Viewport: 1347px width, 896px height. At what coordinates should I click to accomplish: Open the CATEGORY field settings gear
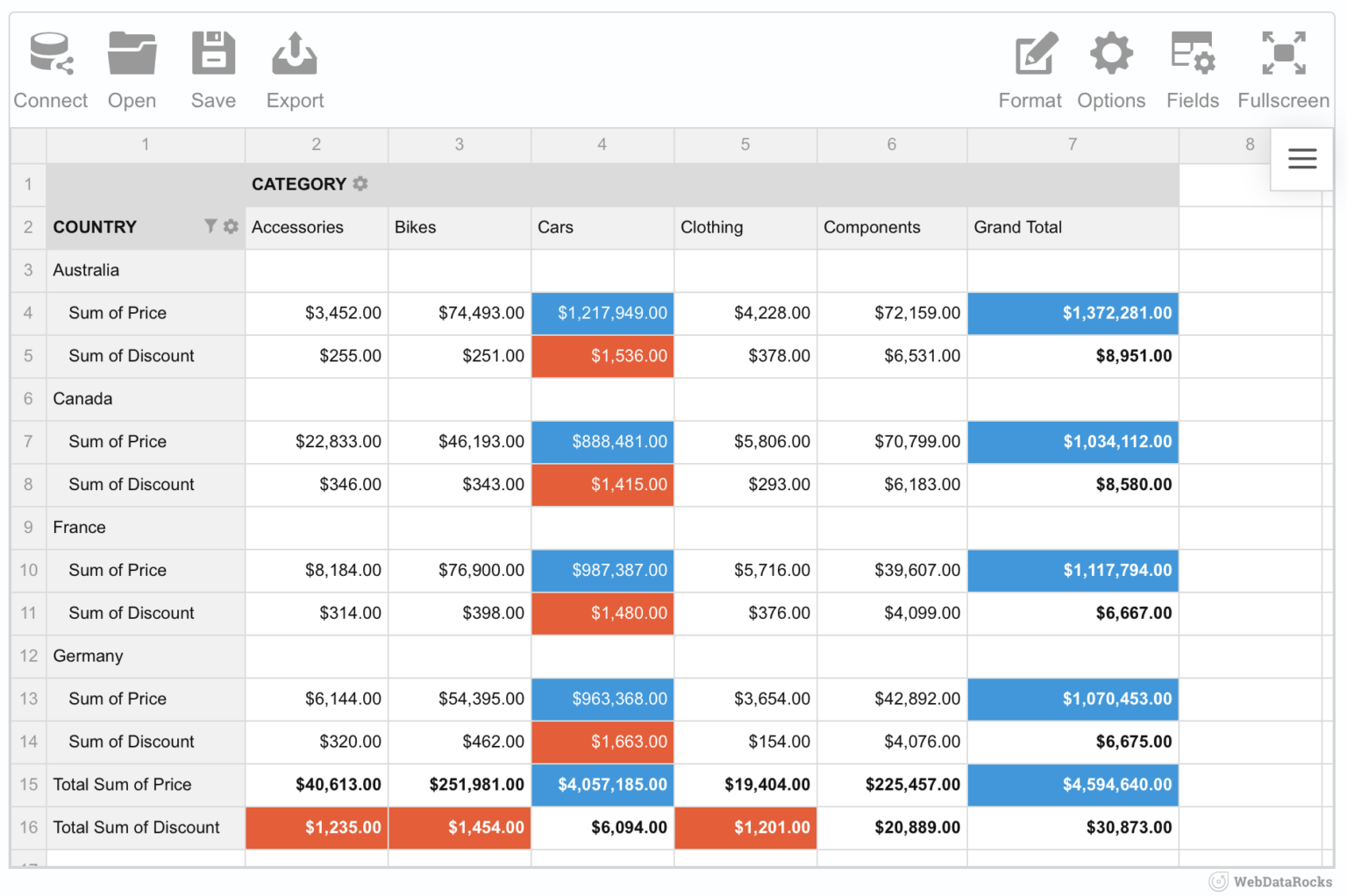point(360,184)
